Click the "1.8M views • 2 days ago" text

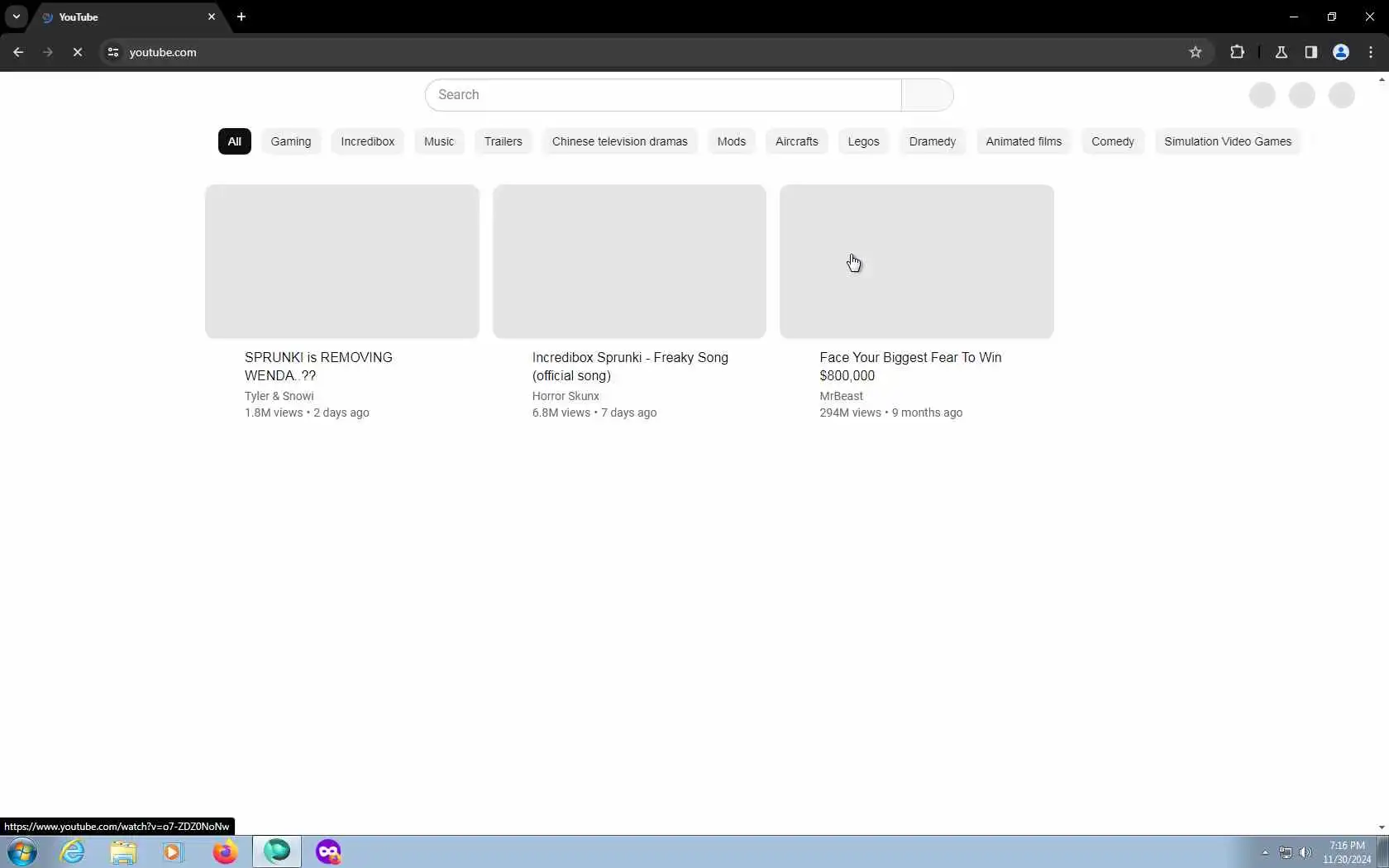pyautogui.click(x=307, y=413)
